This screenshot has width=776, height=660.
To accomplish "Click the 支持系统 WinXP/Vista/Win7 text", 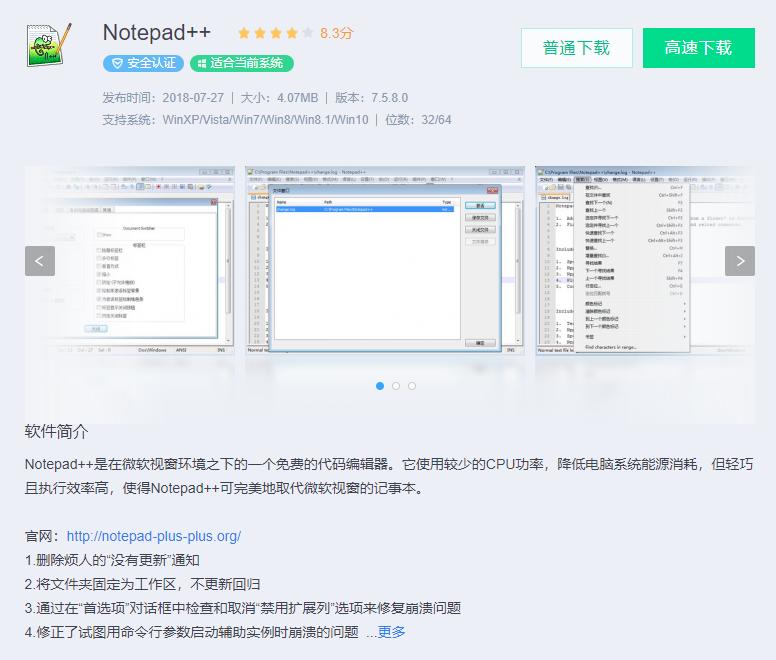I will (235, 120).
